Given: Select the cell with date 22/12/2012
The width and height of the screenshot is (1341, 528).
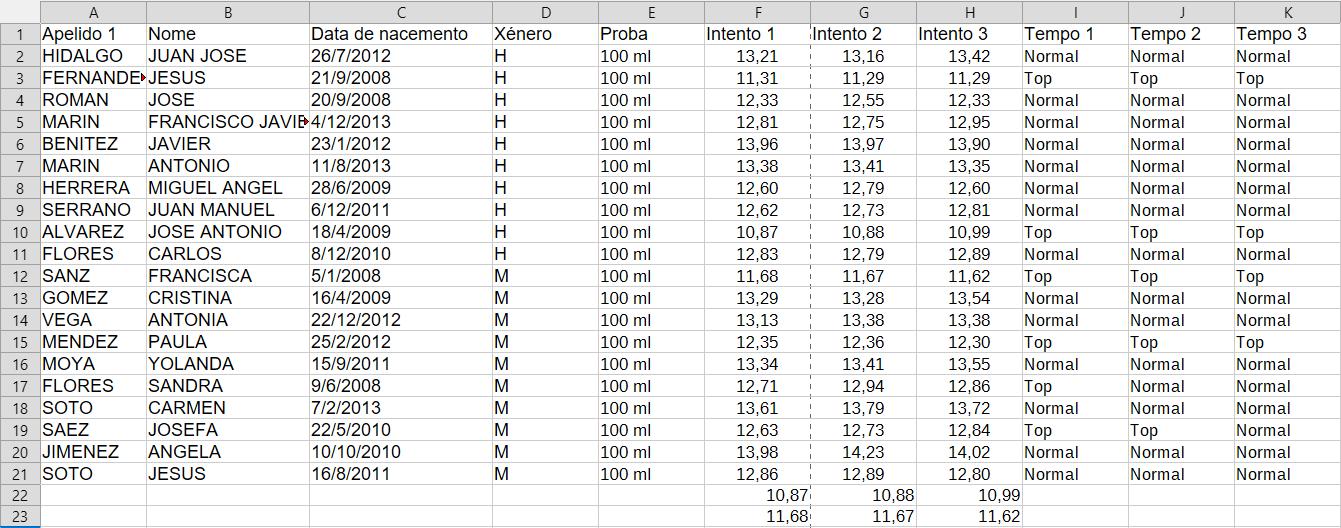Looking at the screenshot, I should pos(401,320).
